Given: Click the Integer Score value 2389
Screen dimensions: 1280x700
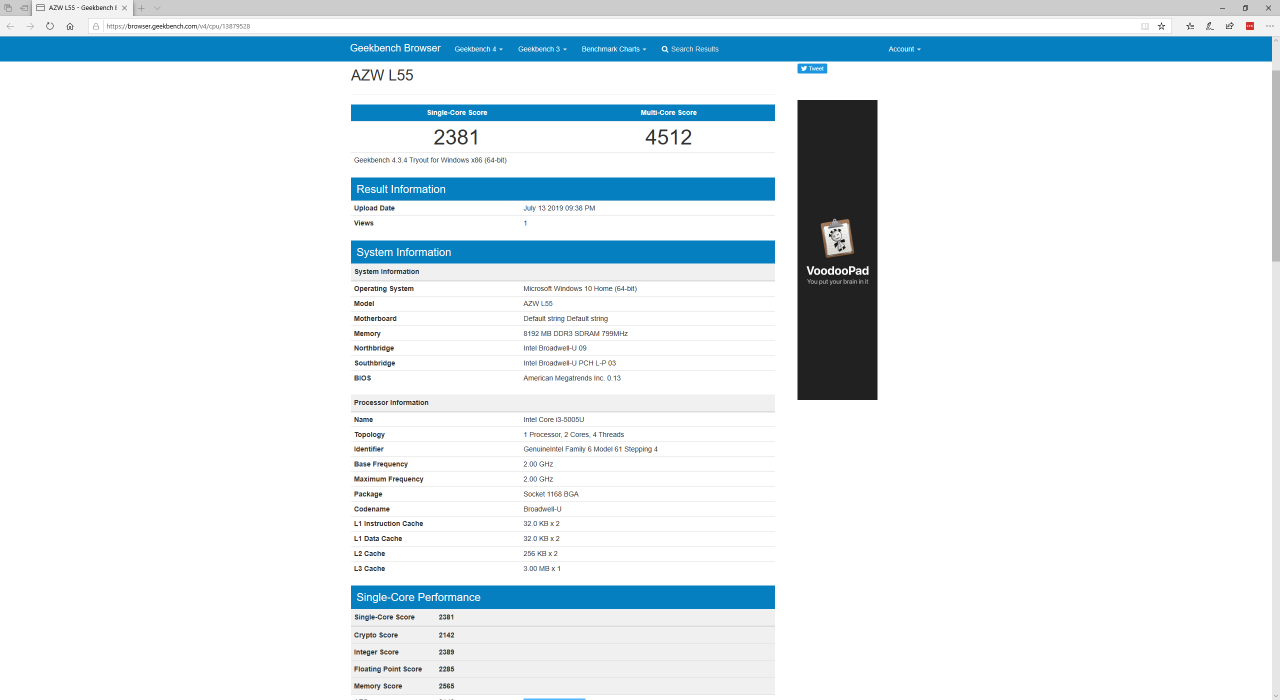Looking at the screenshot, I should click(x=446, y=652).
